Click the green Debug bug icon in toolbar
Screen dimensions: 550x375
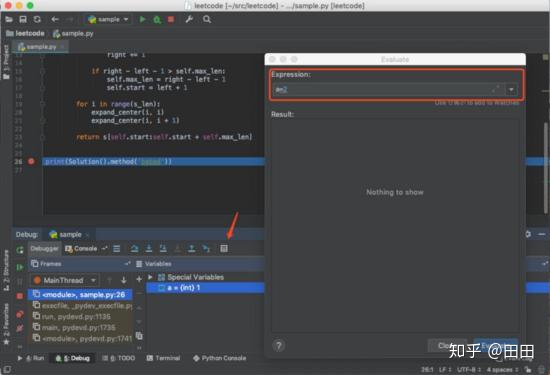point(157,20)
